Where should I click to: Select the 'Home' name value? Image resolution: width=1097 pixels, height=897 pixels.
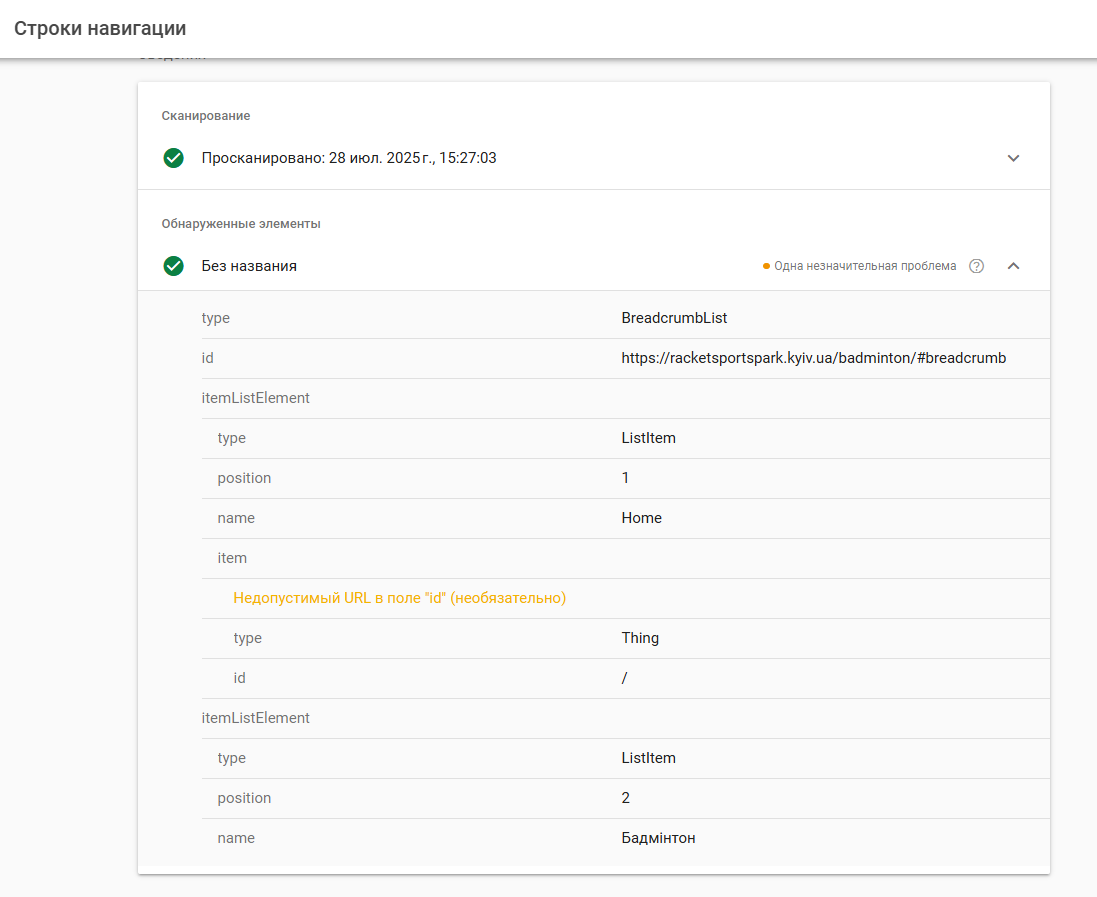[642, 518]
